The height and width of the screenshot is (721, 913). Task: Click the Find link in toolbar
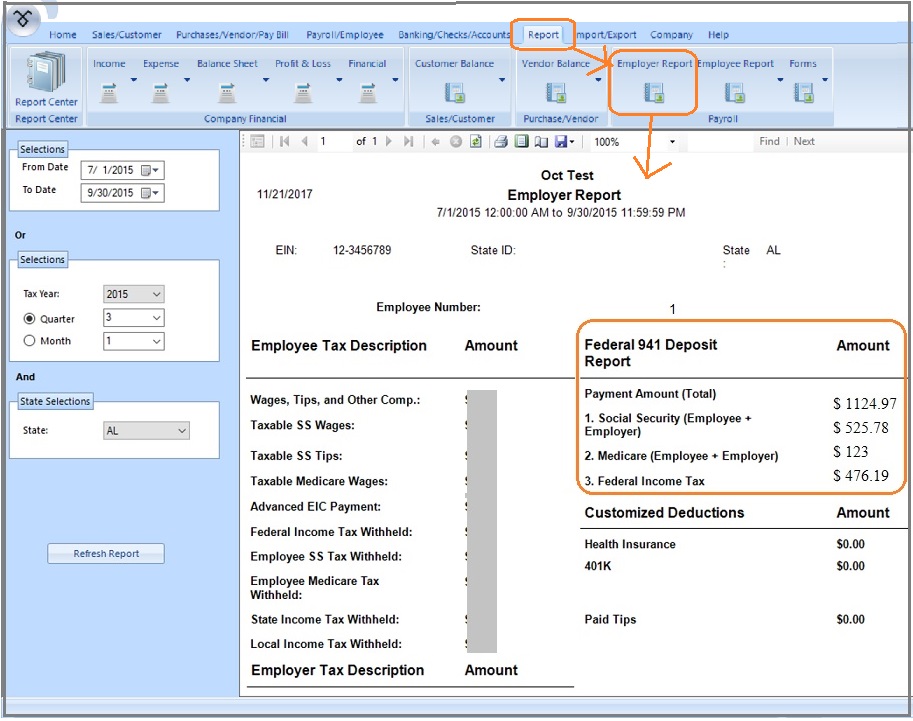click(x=769, y=142)
